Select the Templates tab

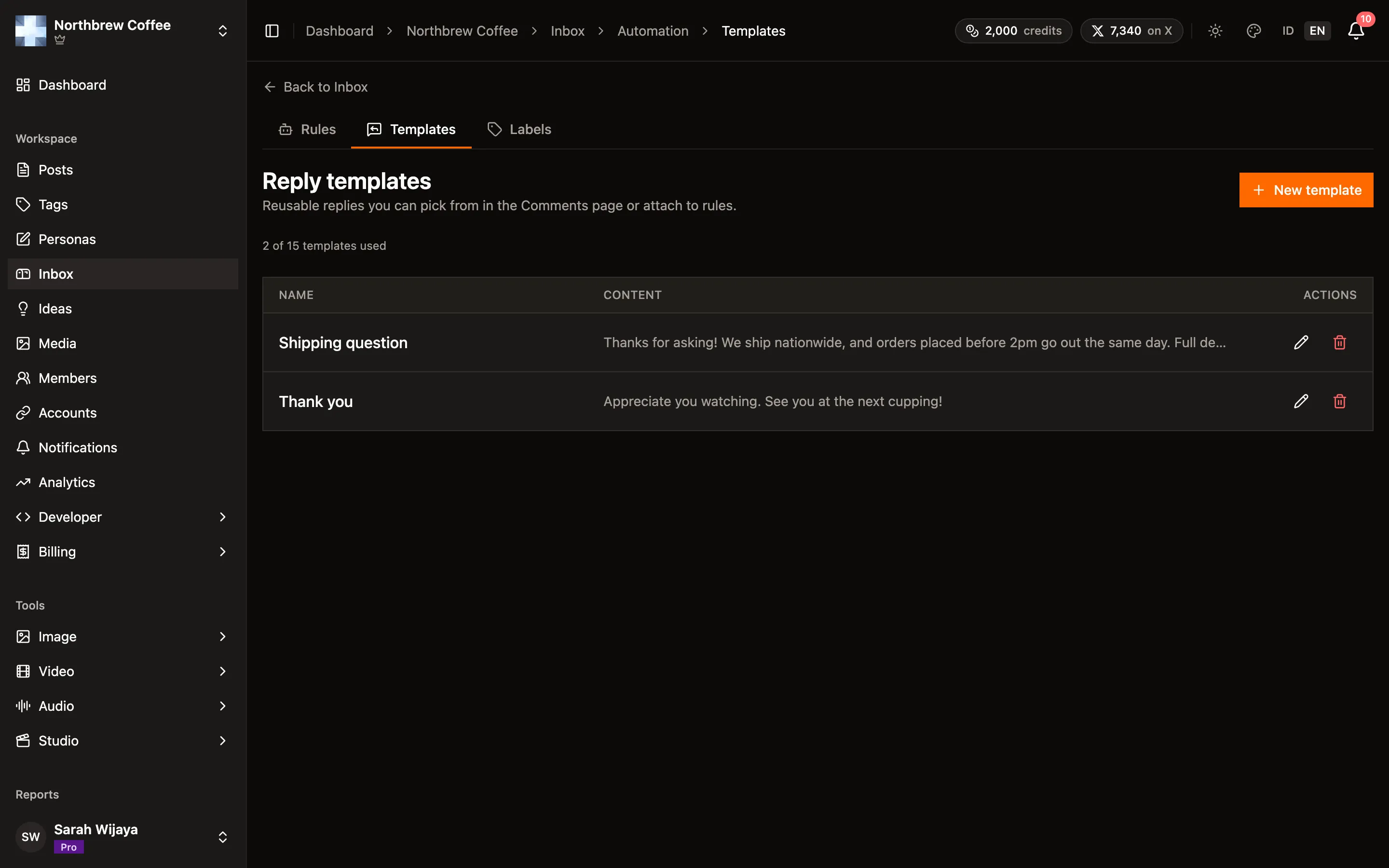411,129
